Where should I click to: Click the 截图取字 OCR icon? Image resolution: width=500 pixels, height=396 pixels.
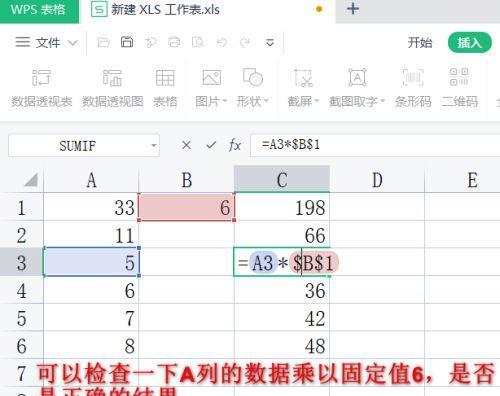[x=357, y=77]
